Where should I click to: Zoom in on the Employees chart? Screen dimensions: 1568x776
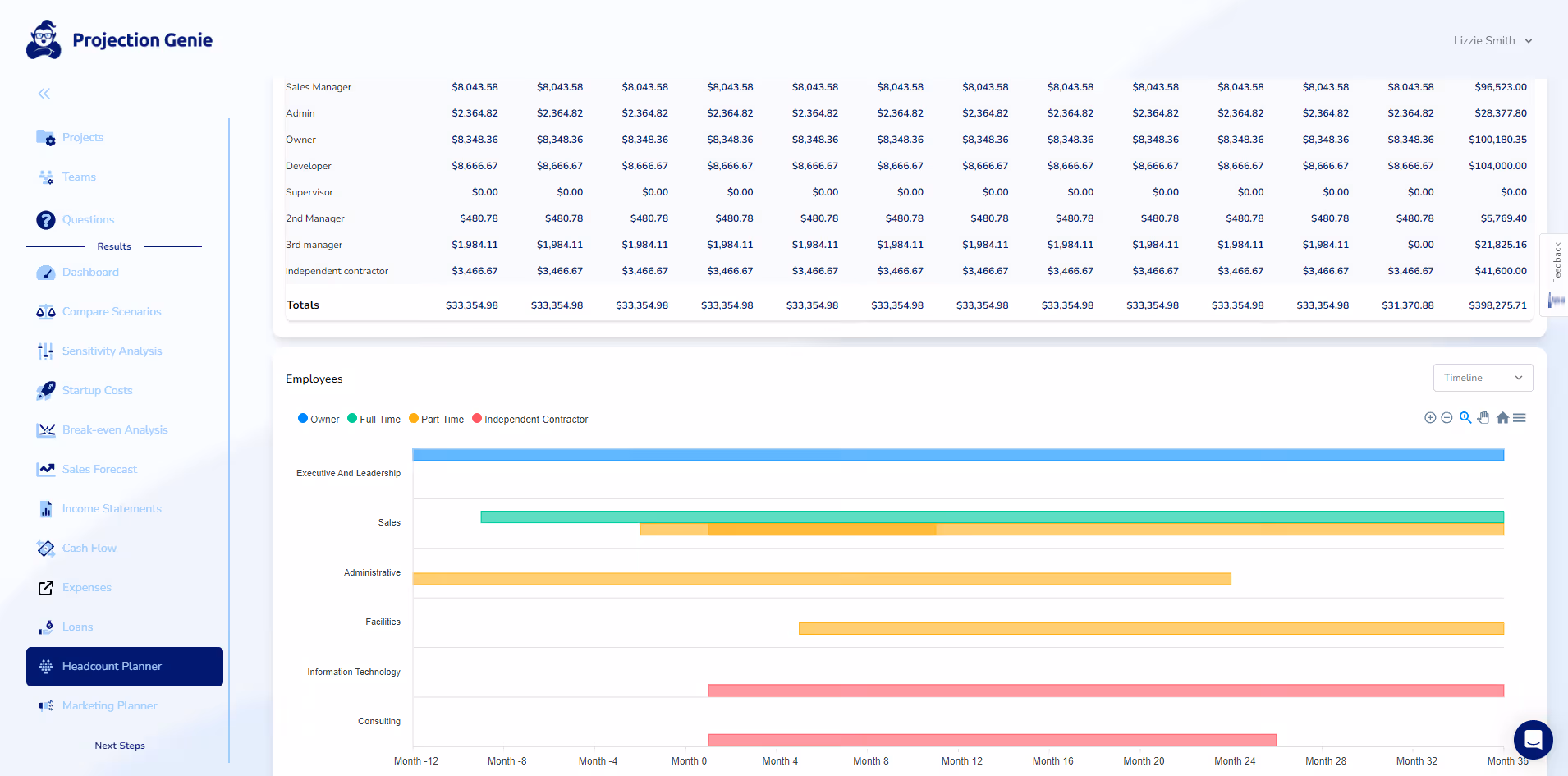click(x=1430, y=418)
